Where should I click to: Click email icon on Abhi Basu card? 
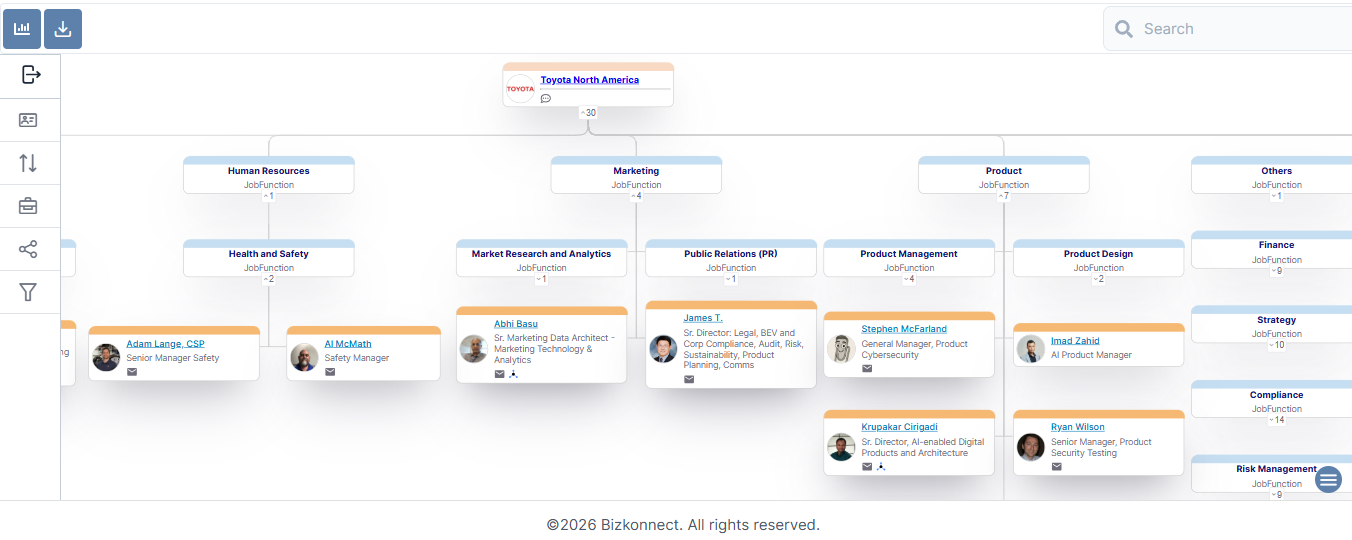point(499,374)
